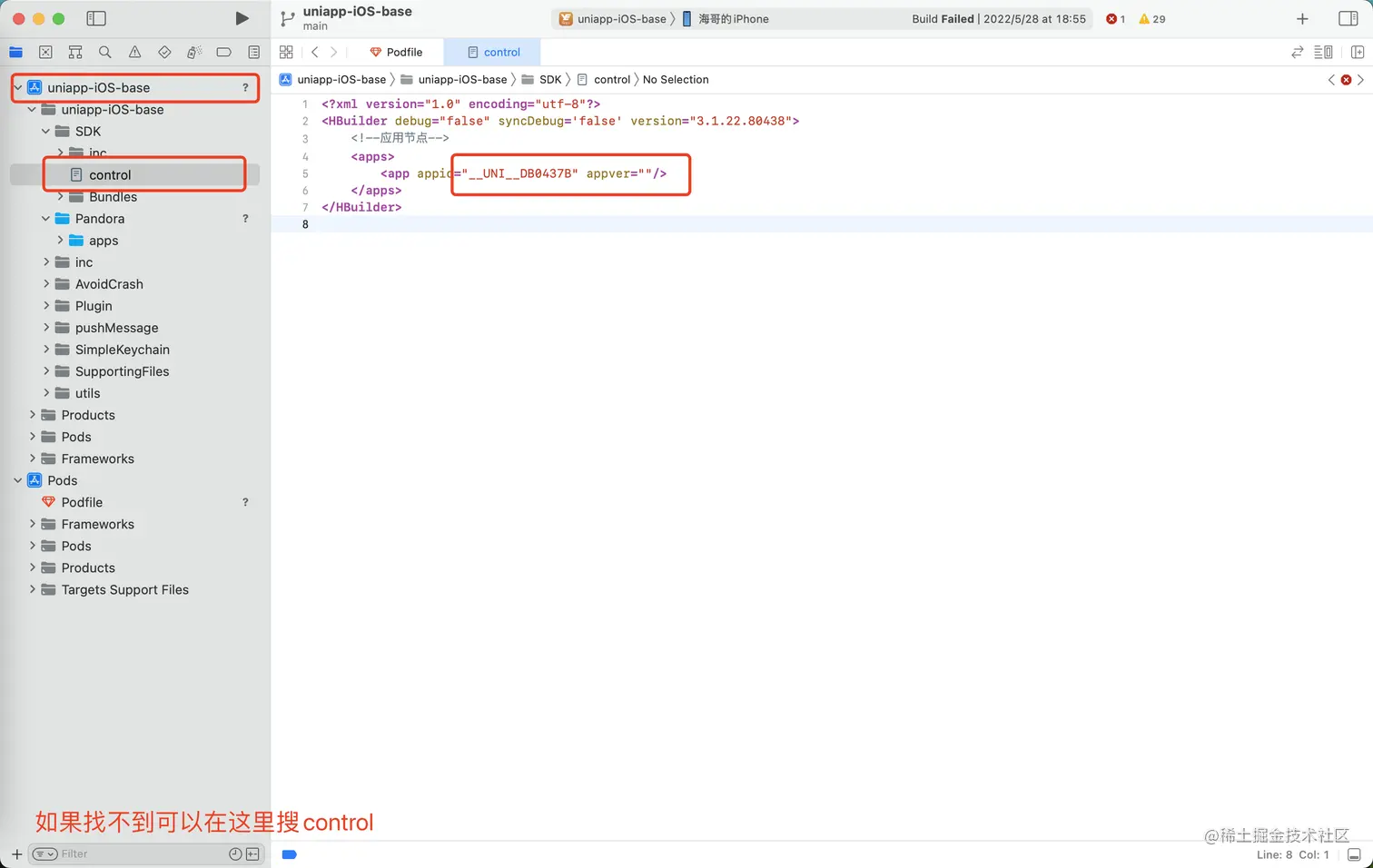Open the Find navigator magnifier icon
Viewport: 1373px width, 868px height.
tap(105, 52)
